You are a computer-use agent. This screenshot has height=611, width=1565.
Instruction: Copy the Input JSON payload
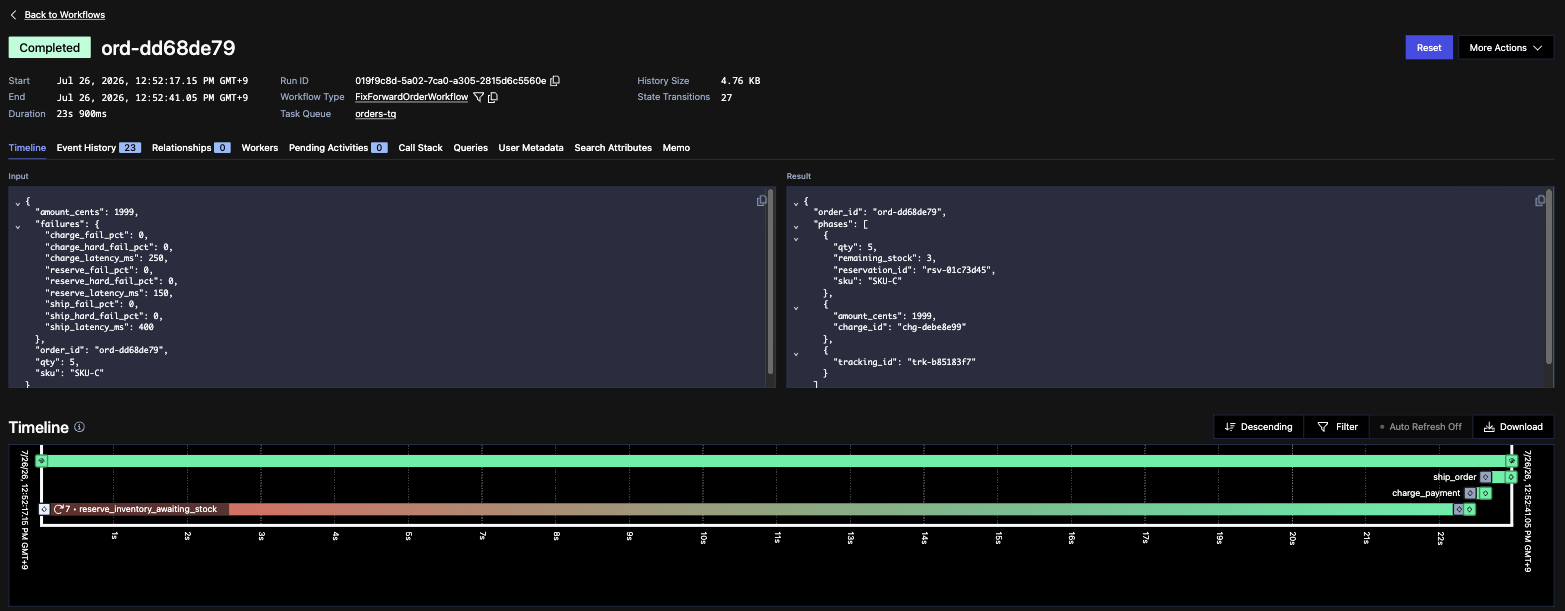point(762,201)
